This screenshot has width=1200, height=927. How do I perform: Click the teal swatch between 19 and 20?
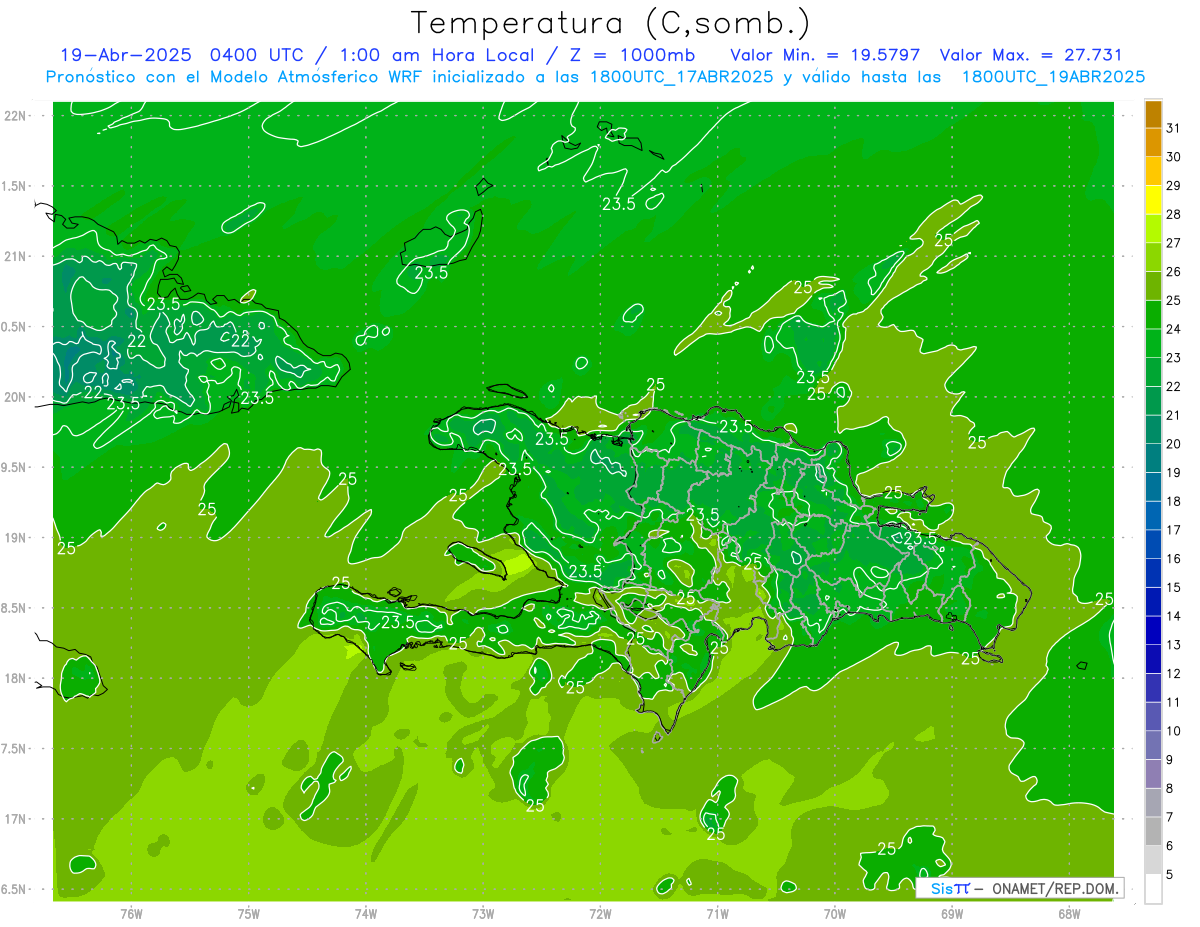tap(1153, 459)
